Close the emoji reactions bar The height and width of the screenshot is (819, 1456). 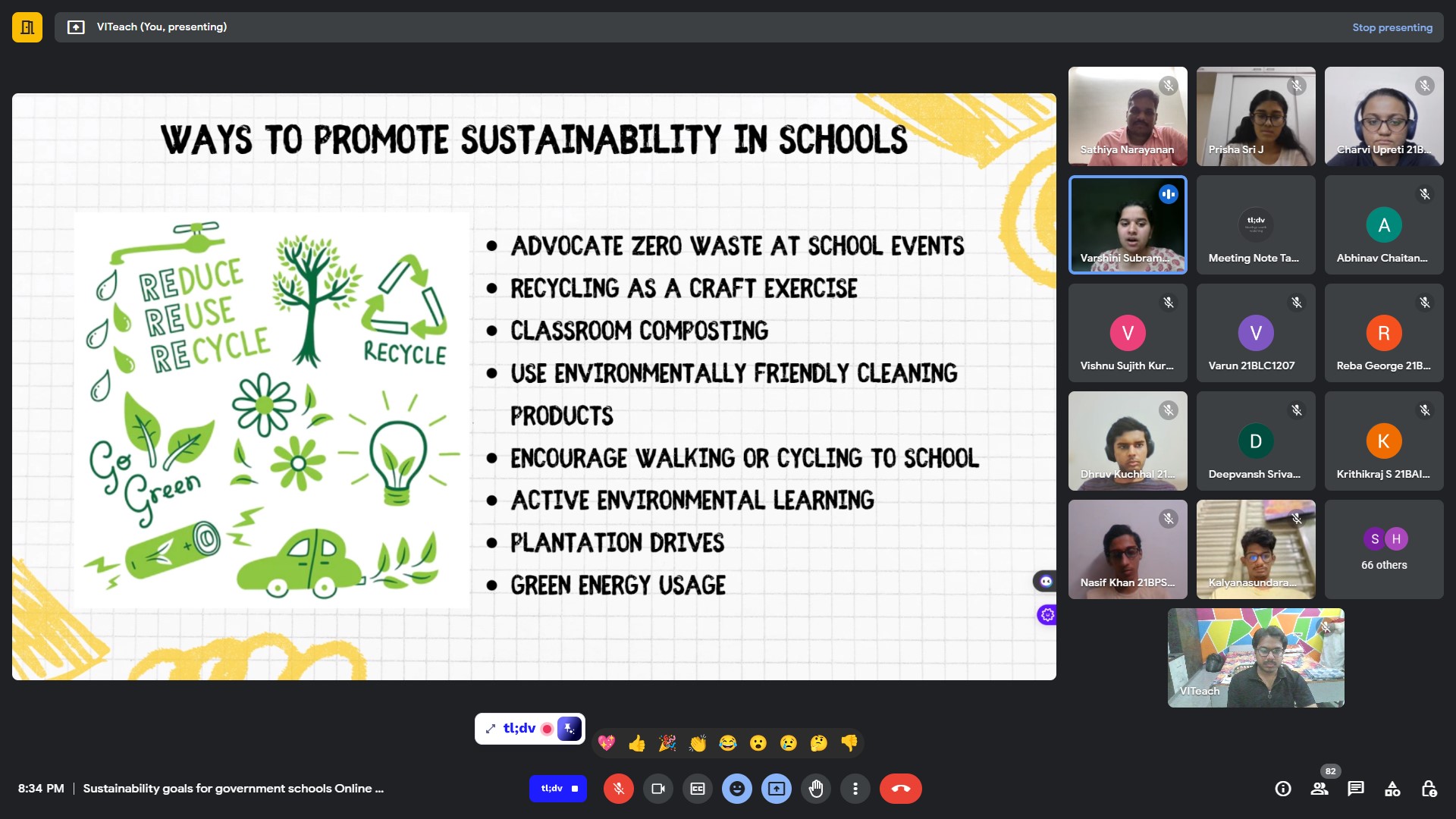tap(736, 789)
